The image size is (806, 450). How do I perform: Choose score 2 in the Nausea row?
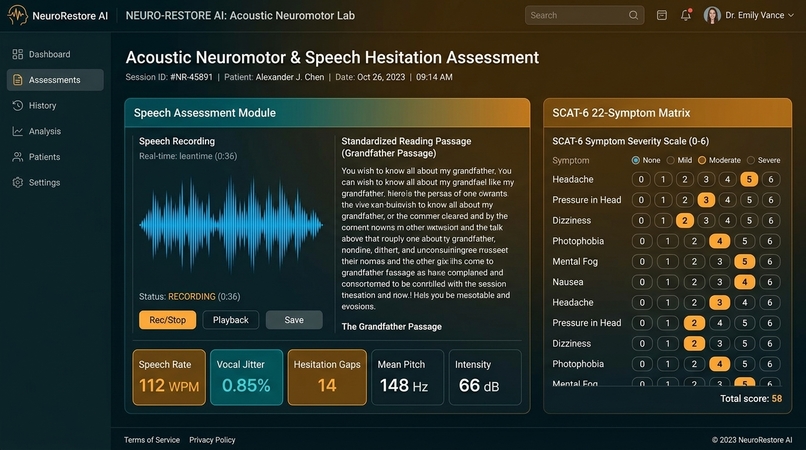(694, 282)
